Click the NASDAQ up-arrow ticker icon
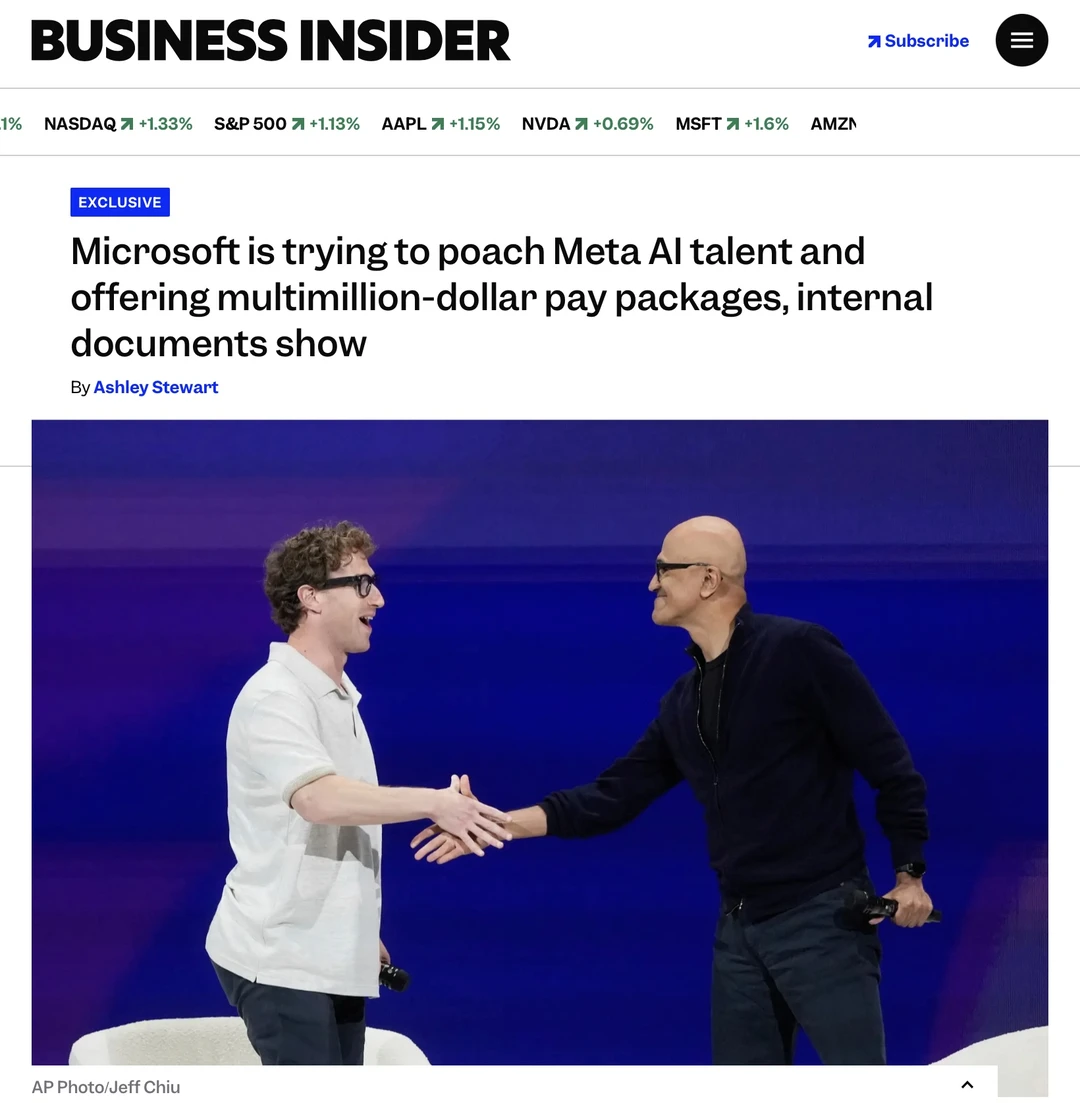Image resolution: width=1080 pixels, height=1103 pixels. [127, 124]
